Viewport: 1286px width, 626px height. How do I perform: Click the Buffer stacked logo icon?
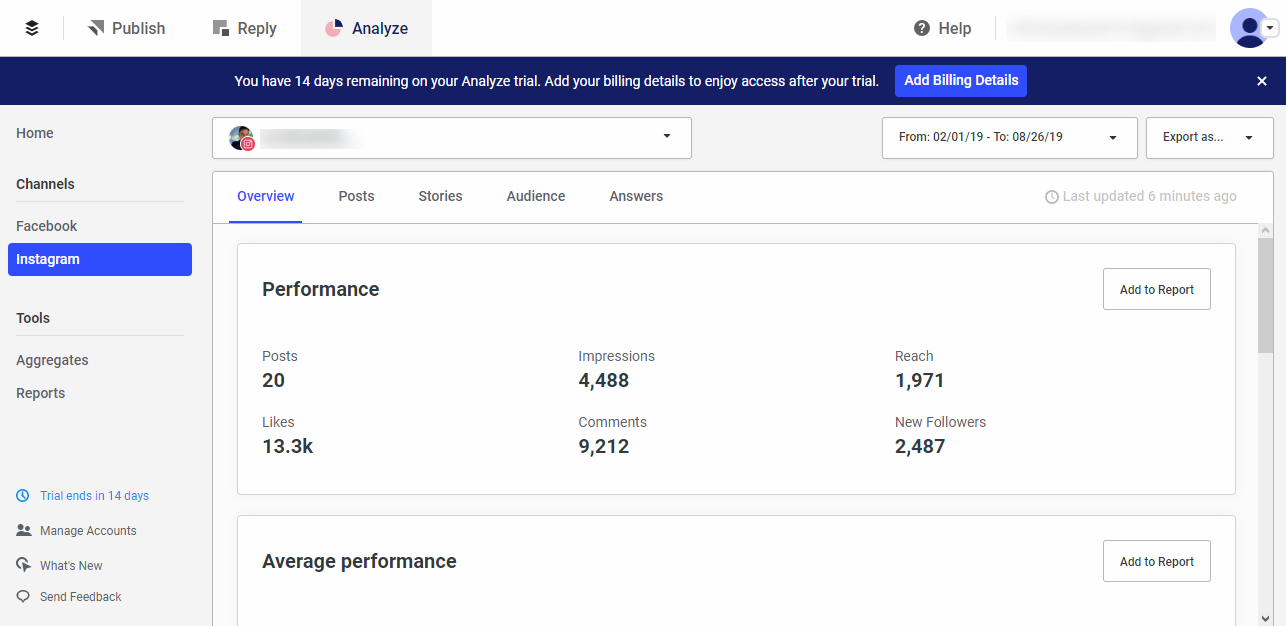31,27
